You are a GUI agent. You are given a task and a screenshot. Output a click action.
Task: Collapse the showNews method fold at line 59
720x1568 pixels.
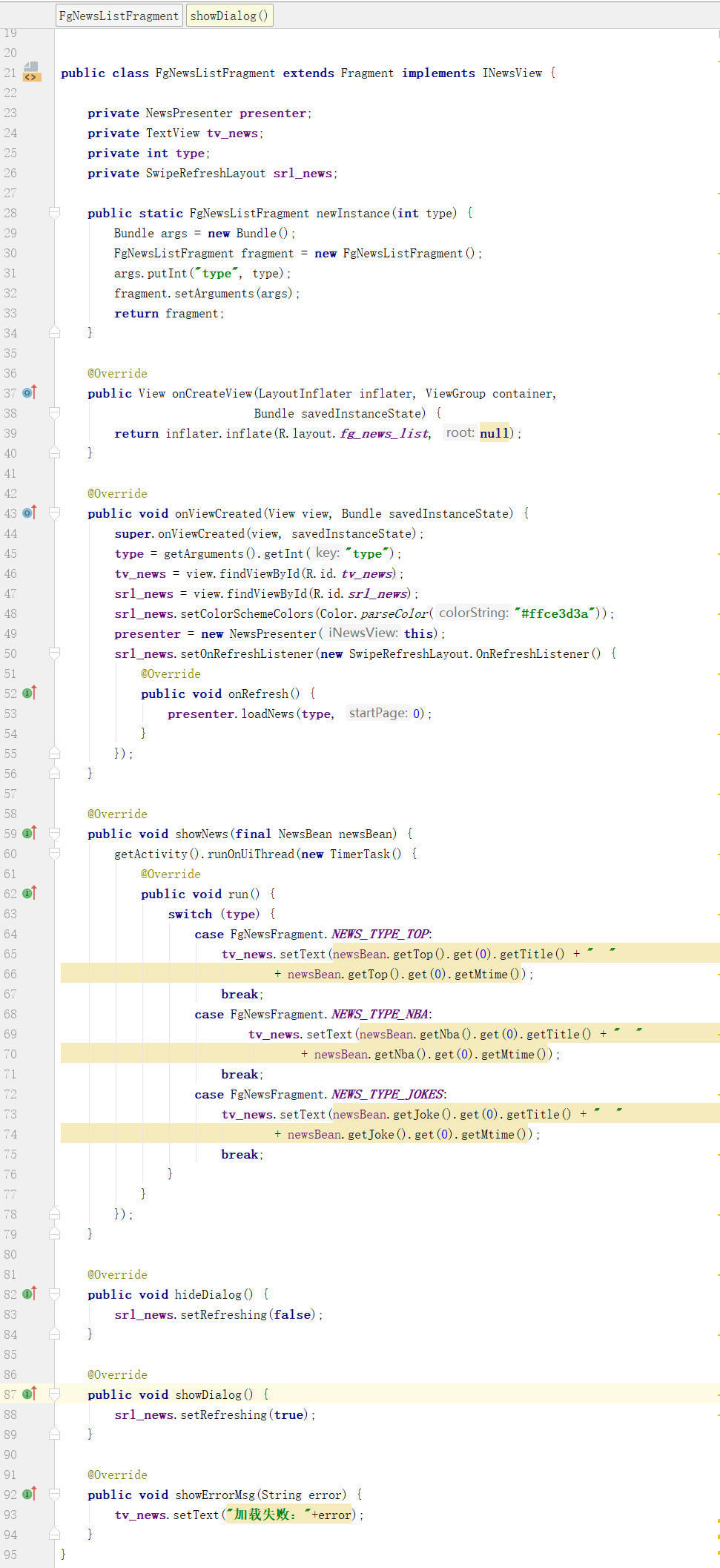[54, 834]
